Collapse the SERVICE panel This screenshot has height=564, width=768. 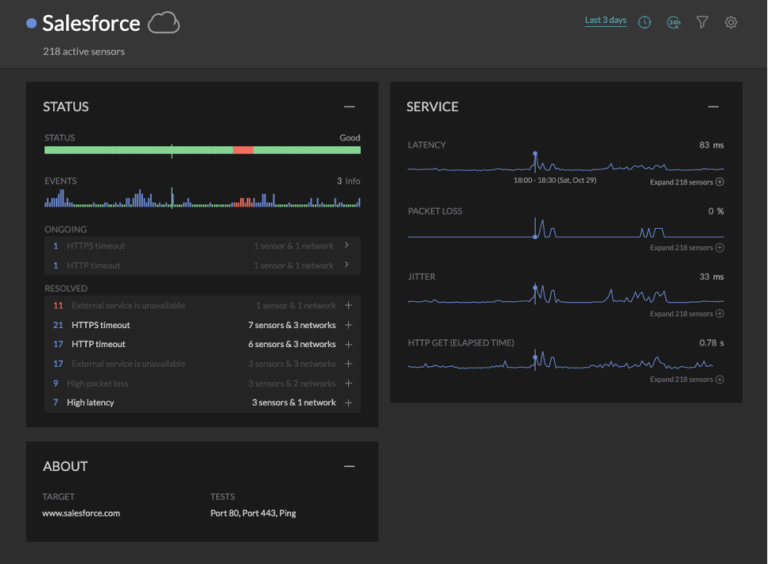point(713,107)
